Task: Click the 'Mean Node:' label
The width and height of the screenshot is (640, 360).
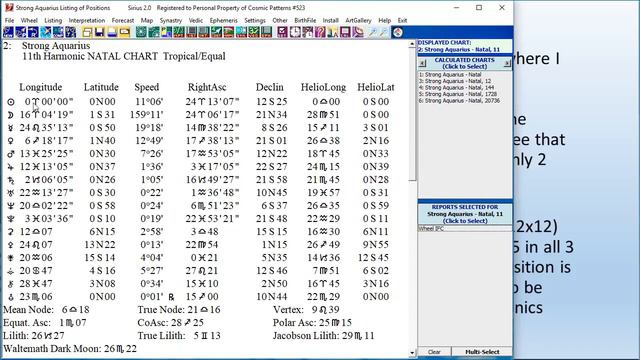Action: click(x=28, y=310)
